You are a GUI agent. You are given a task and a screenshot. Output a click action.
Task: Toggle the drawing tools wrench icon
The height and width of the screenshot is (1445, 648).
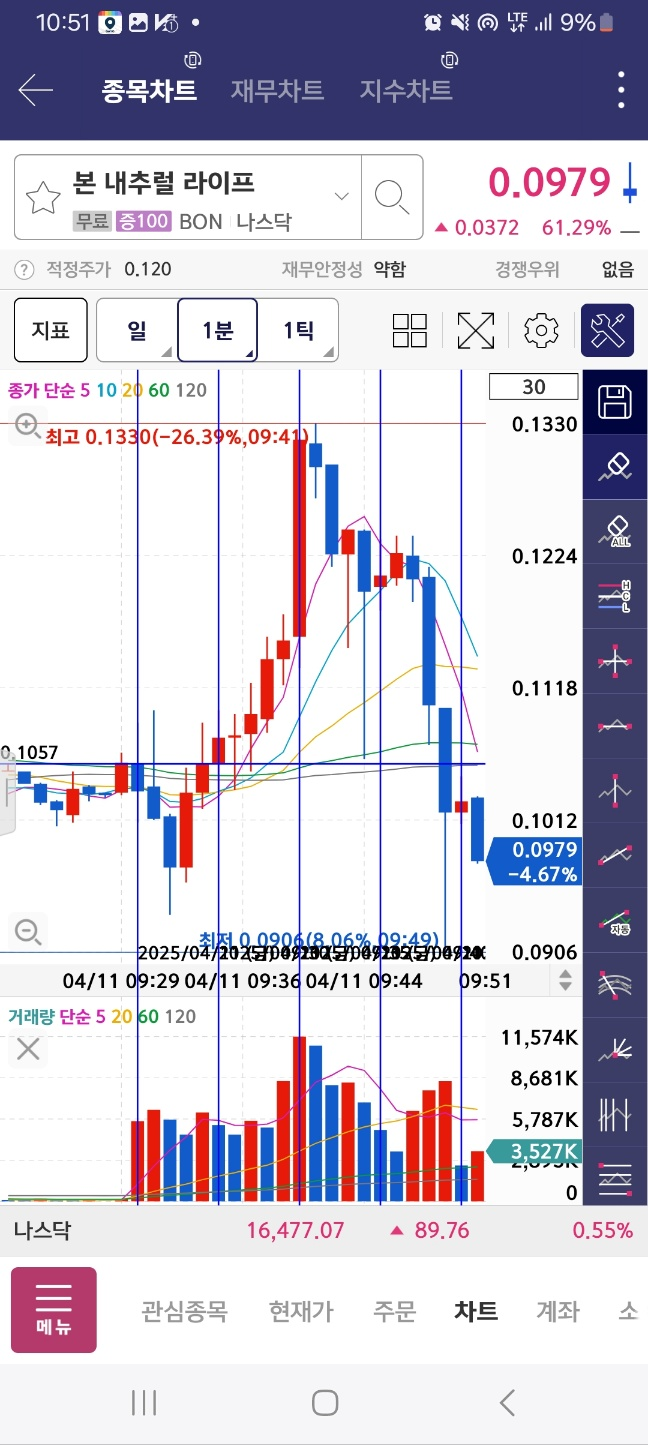[x=608, y=330]
